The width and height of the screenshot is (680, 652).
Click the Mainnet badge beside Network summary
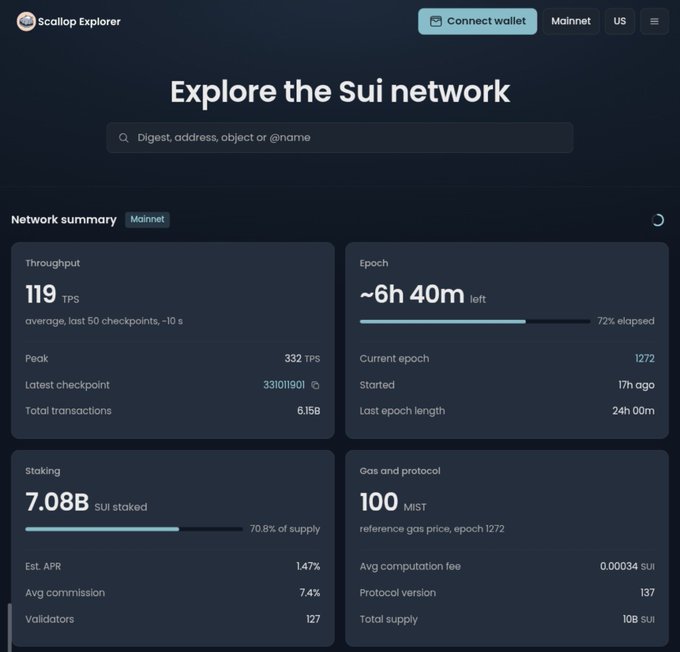(147, 220)
